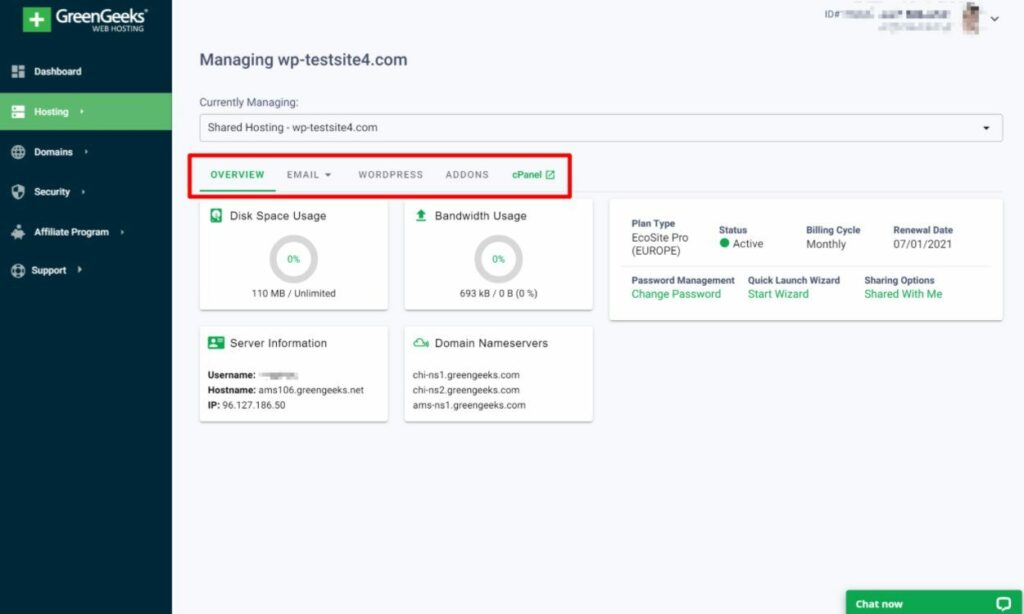Open Dashboard grid icon in sidebar
Image resolution: width=1024 pixels, height=614 pixels.
pos(18,71)
